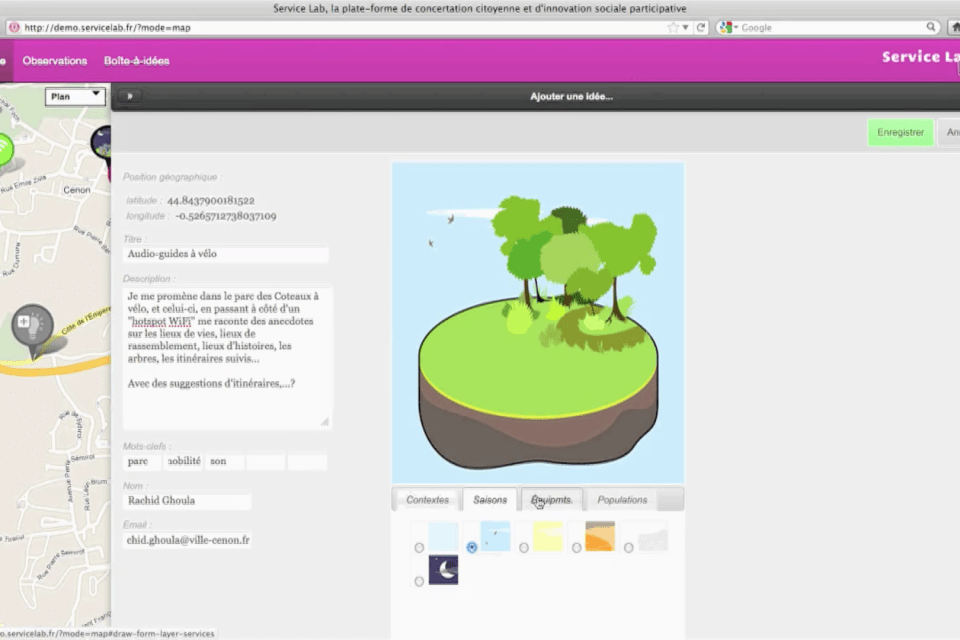Select the orange sunset scene thumbnail
The width and height of the screenshot is (960, 640).
pos(600,536)
